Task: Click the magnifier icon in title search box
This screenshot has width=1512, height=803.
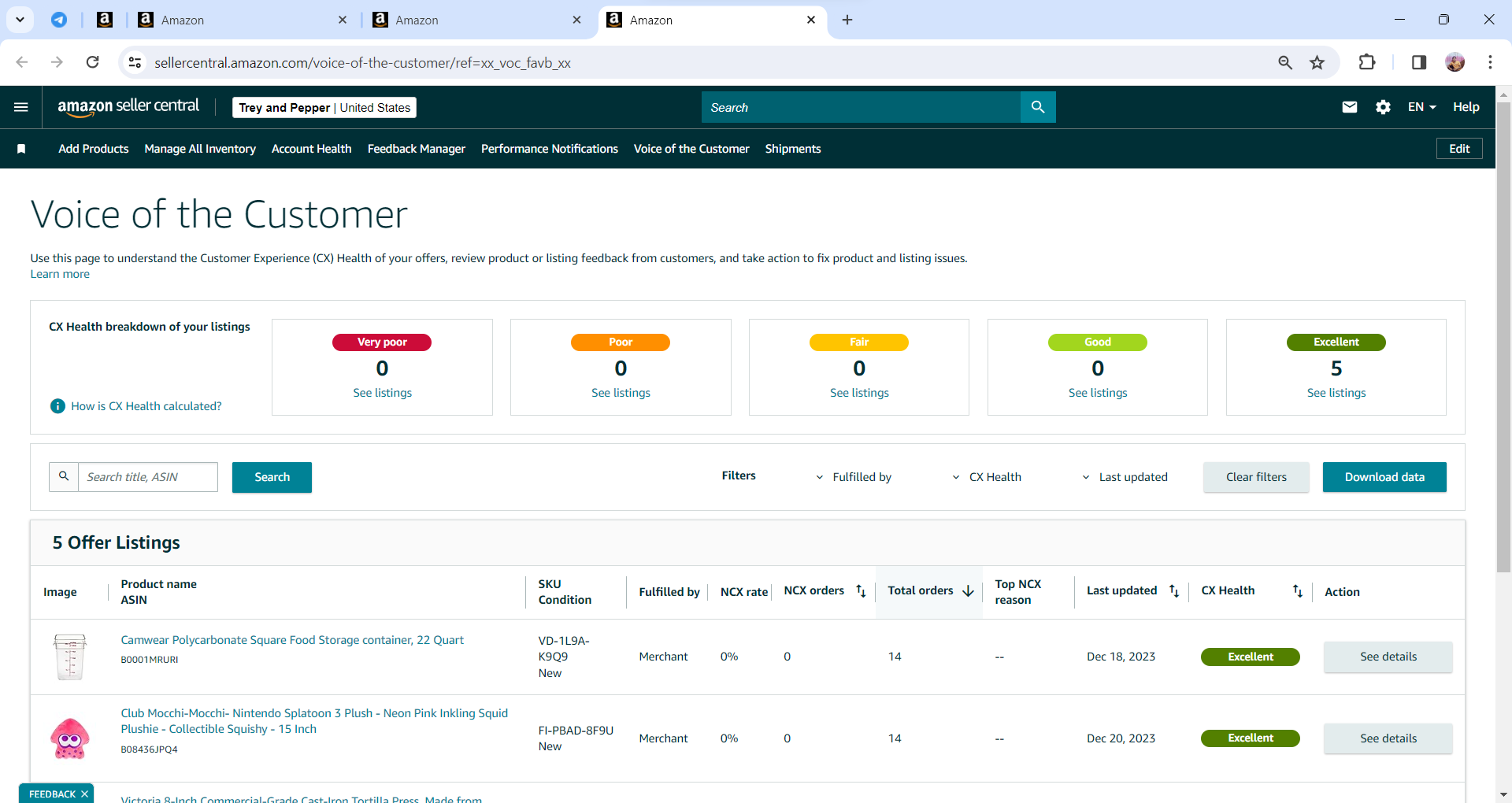Action: pyautogui.click(x=64, y=477)
